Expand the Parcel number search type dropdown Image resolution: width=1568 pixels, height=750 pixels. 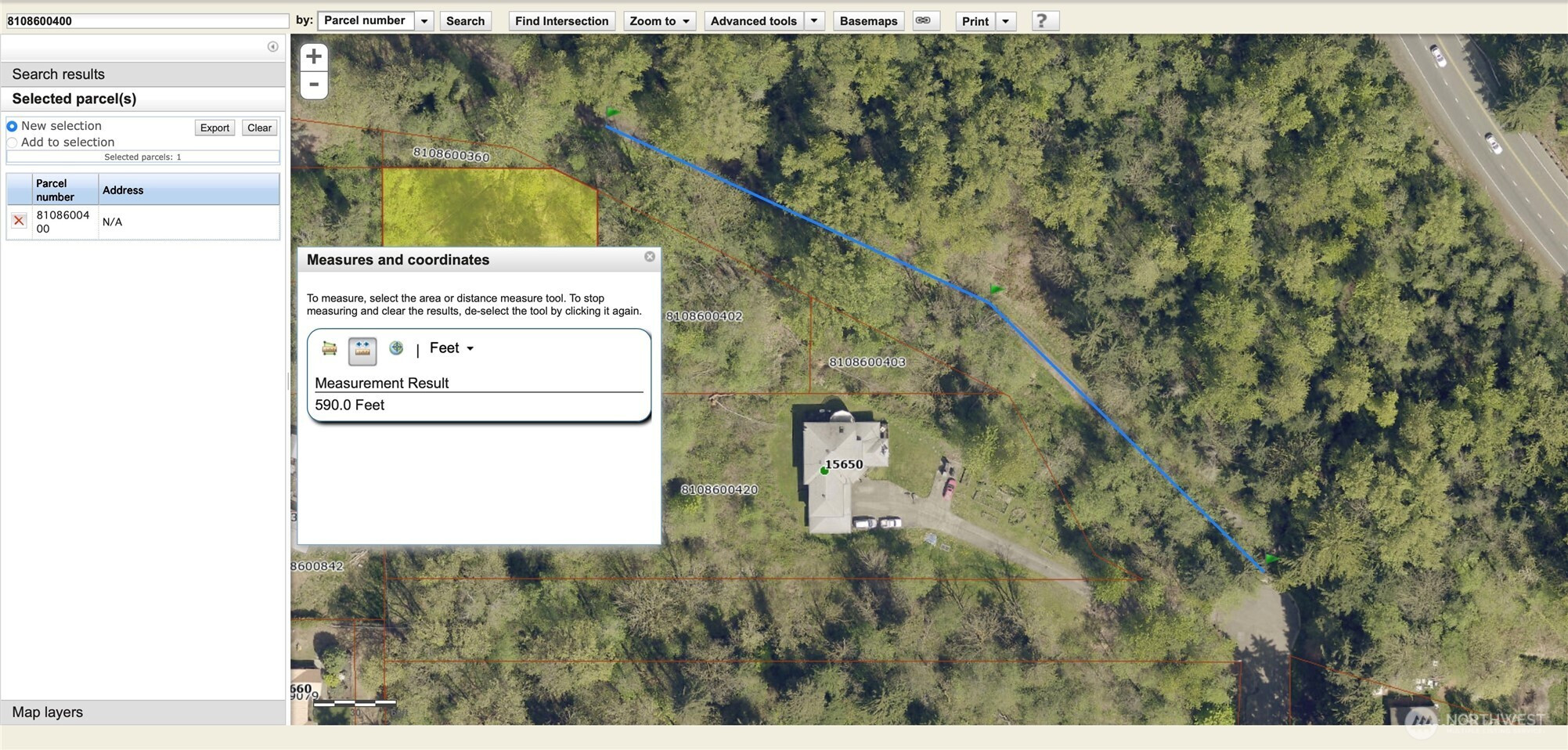coord(424,21)
